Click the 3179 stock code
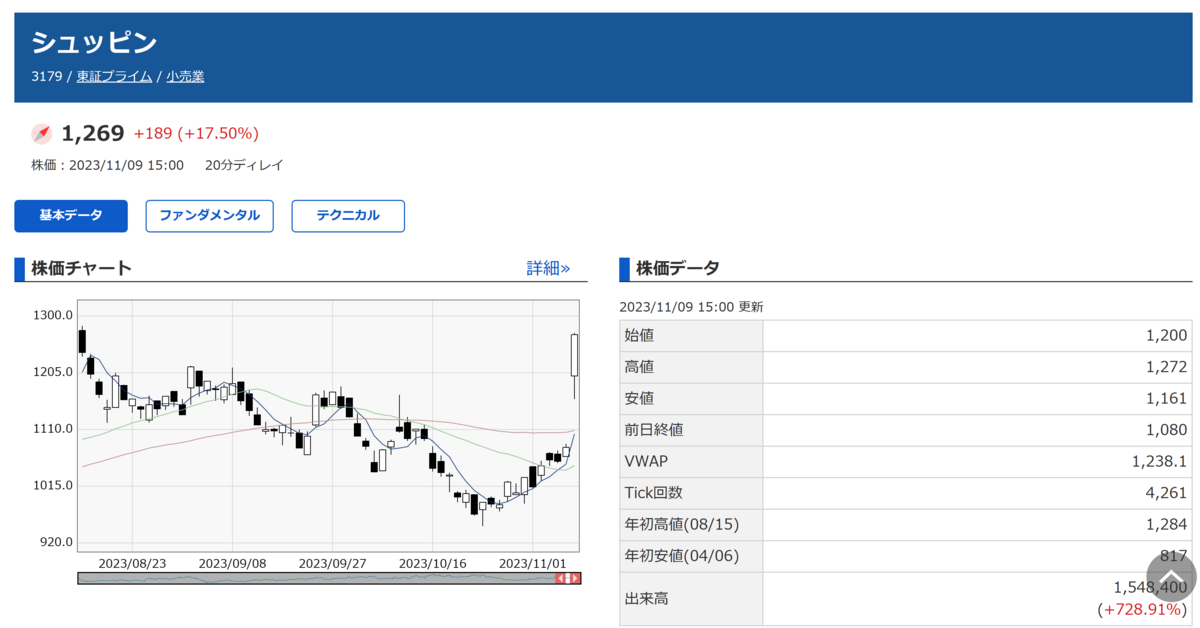The height and width of the screenshot is (628, 1200). [x=46, y=76]
